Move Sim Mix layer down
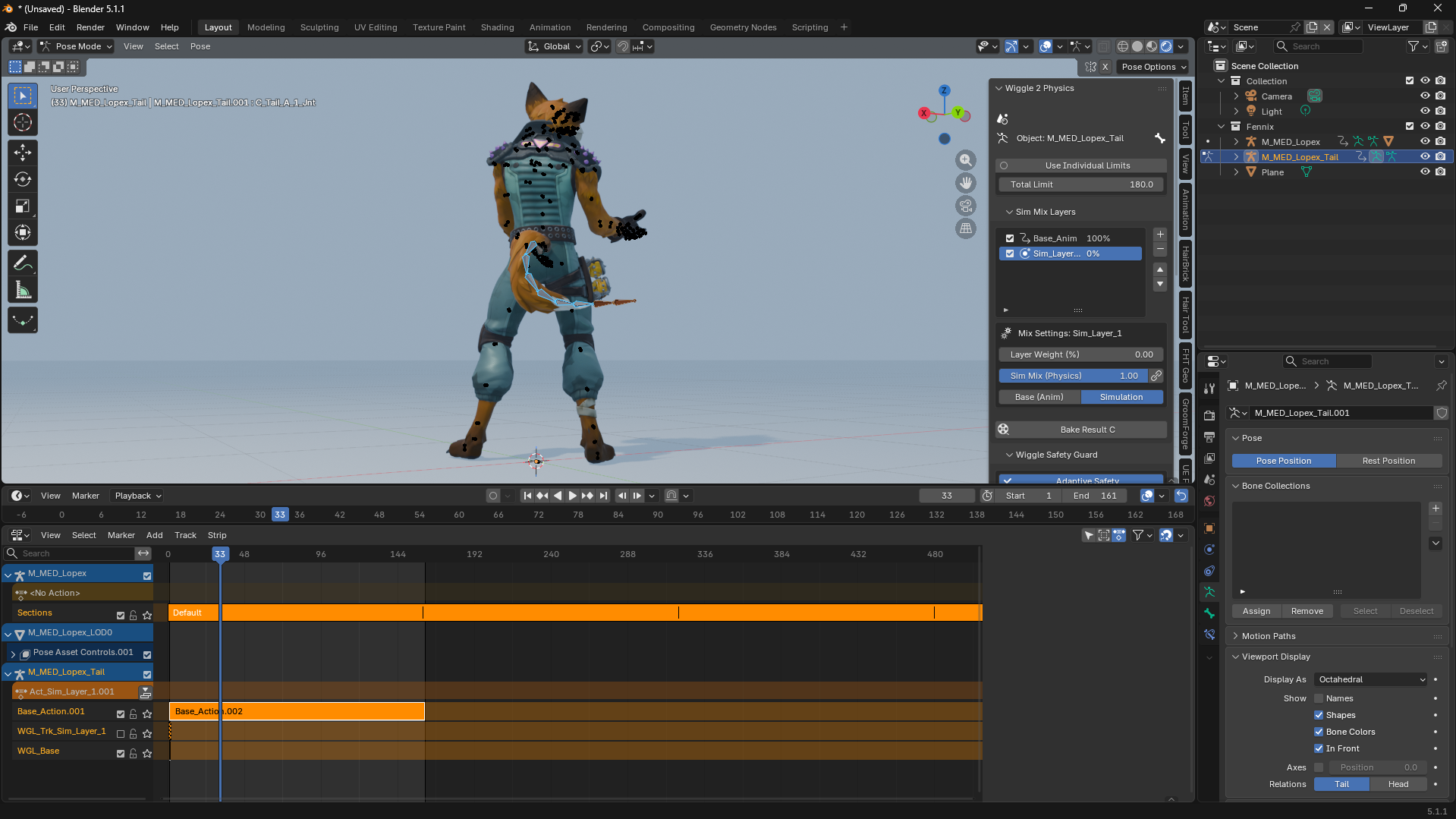The height and width of the screenshot is (819, 1456). coord(1160,284)
